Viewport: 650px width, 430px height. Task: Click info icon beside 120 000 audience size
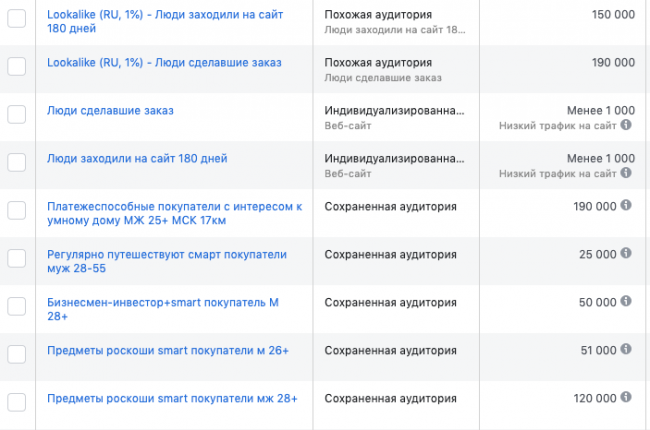(626, 397)
